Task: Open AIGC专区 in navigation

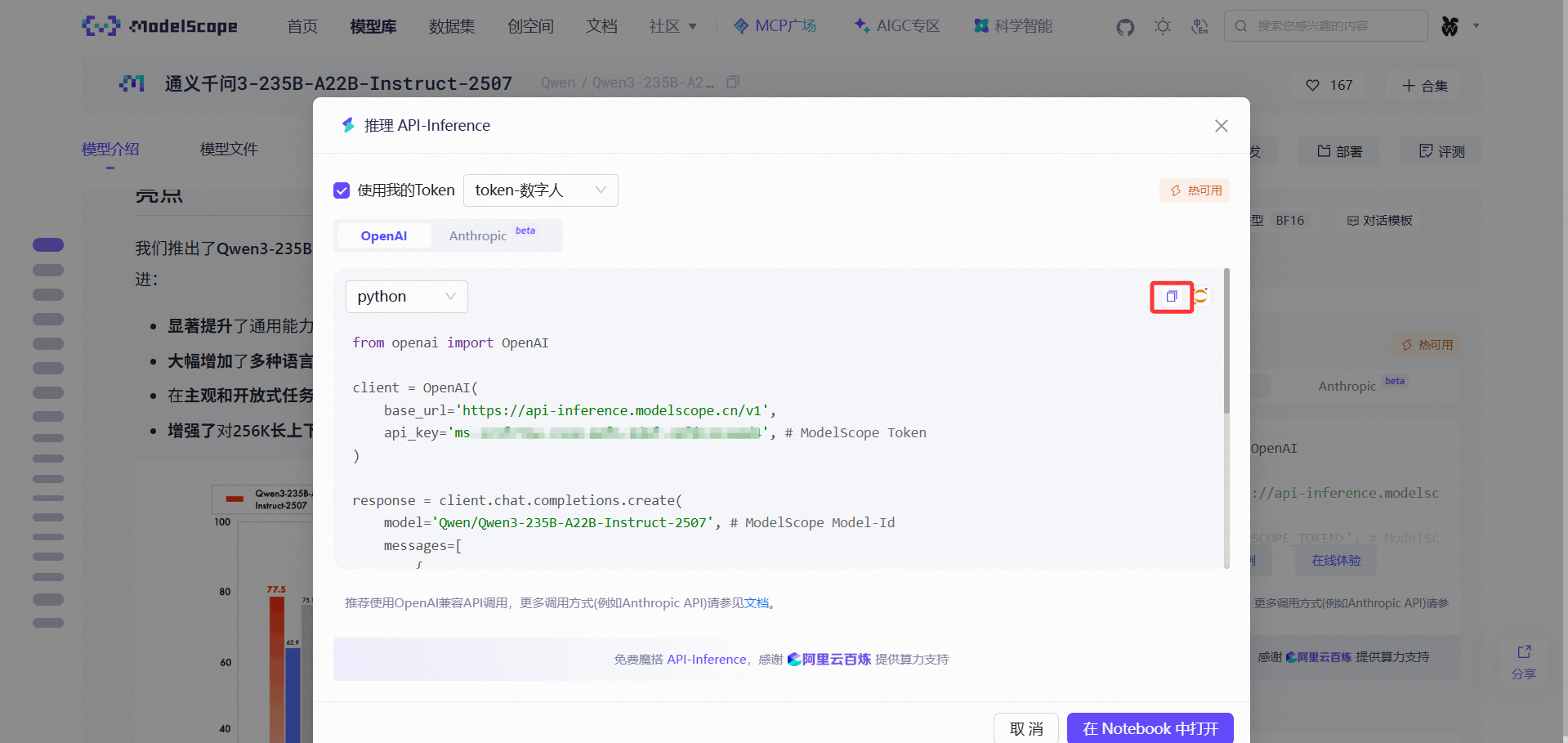Action: click(x=897, y=26)
